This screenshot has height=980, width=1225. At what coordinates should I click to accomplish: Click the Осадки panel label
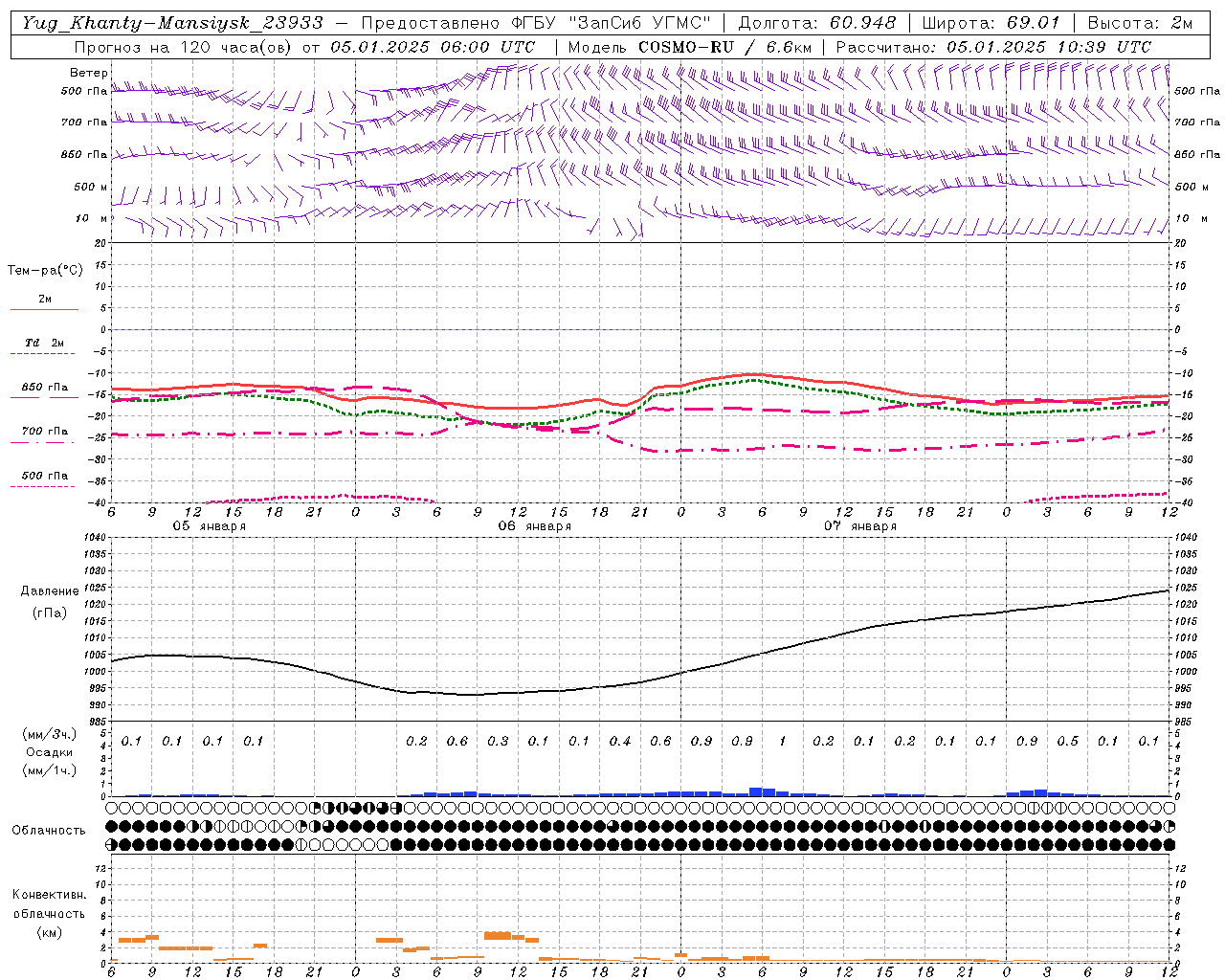[50, 752]
